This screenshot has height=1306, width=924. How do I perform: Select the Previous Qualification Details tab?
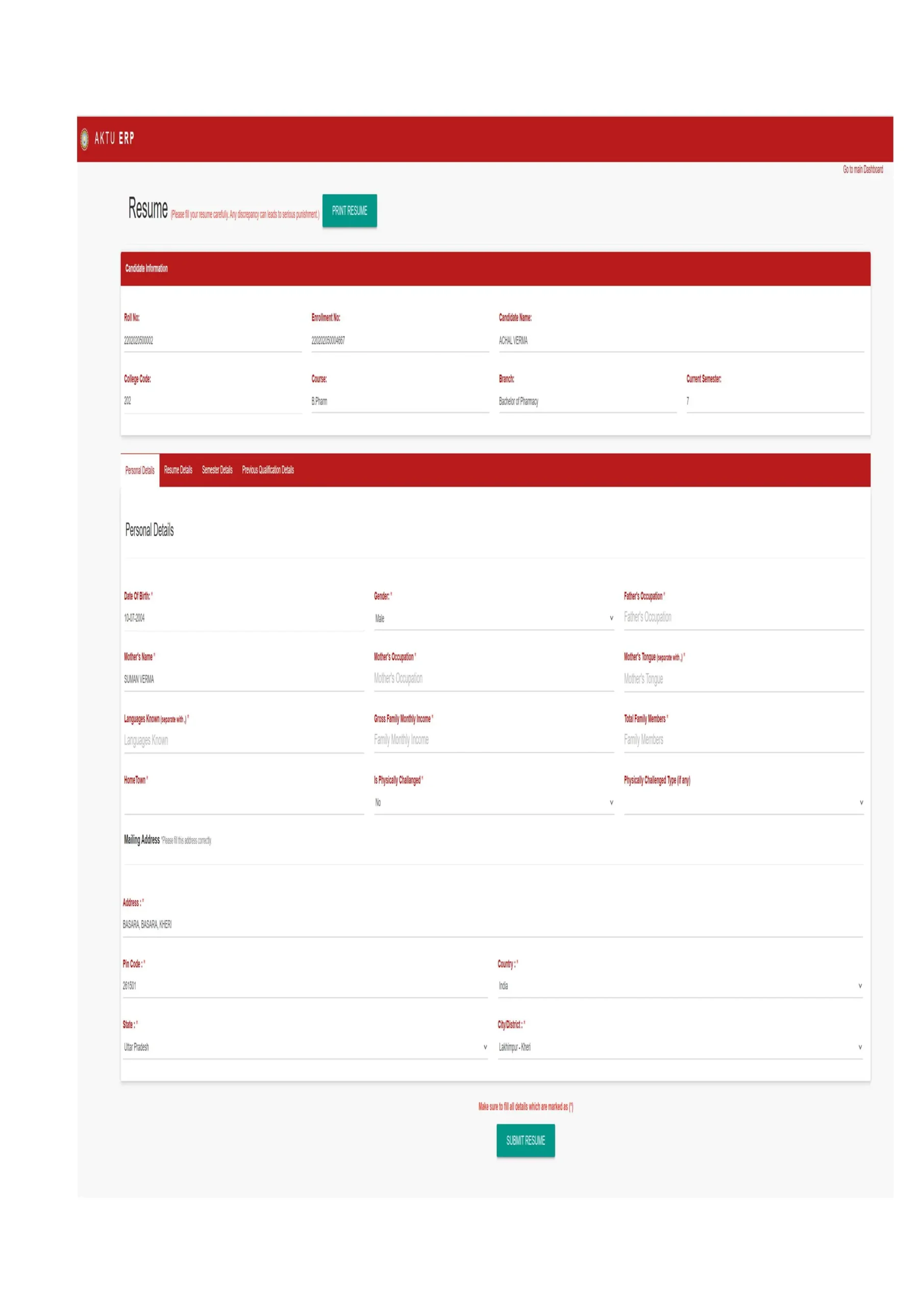[267, 470]
